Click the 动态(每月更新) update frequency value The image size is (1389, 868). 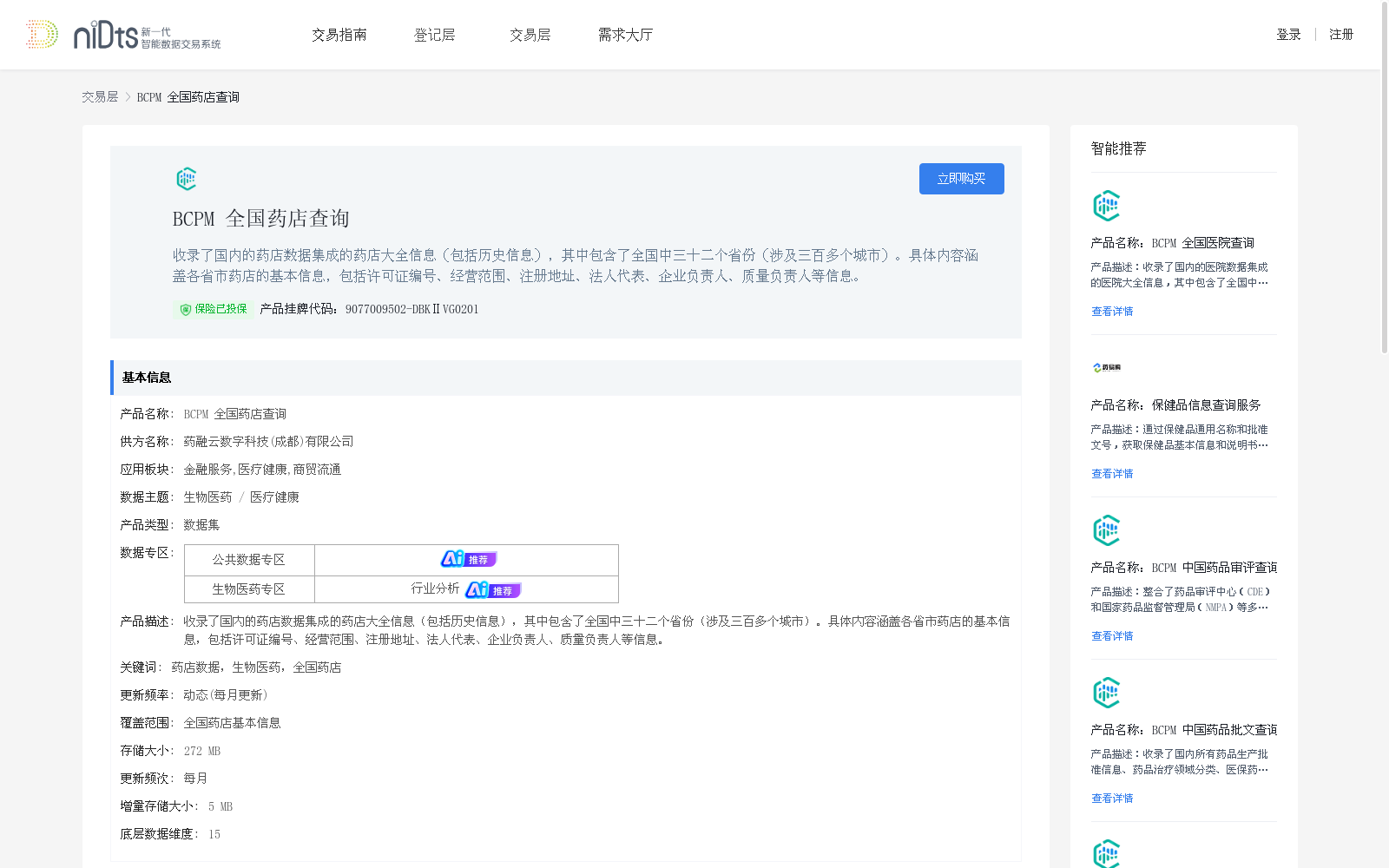tap(226, 695)
